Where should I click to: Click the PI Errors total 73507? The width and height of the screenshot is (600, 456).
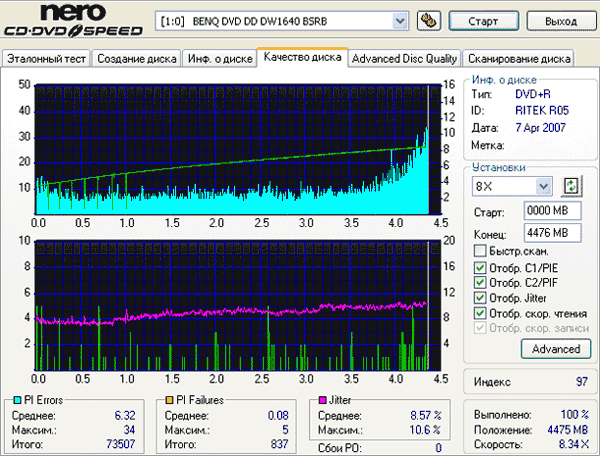click(x=121, y=444)
